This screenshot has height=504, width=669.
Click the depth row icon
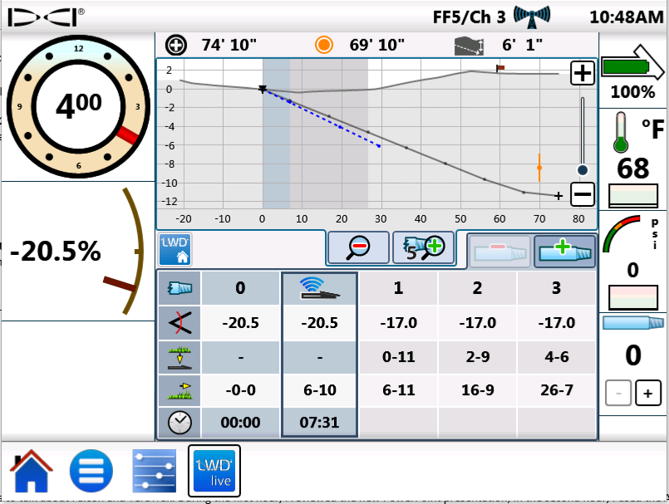point(180,357)
